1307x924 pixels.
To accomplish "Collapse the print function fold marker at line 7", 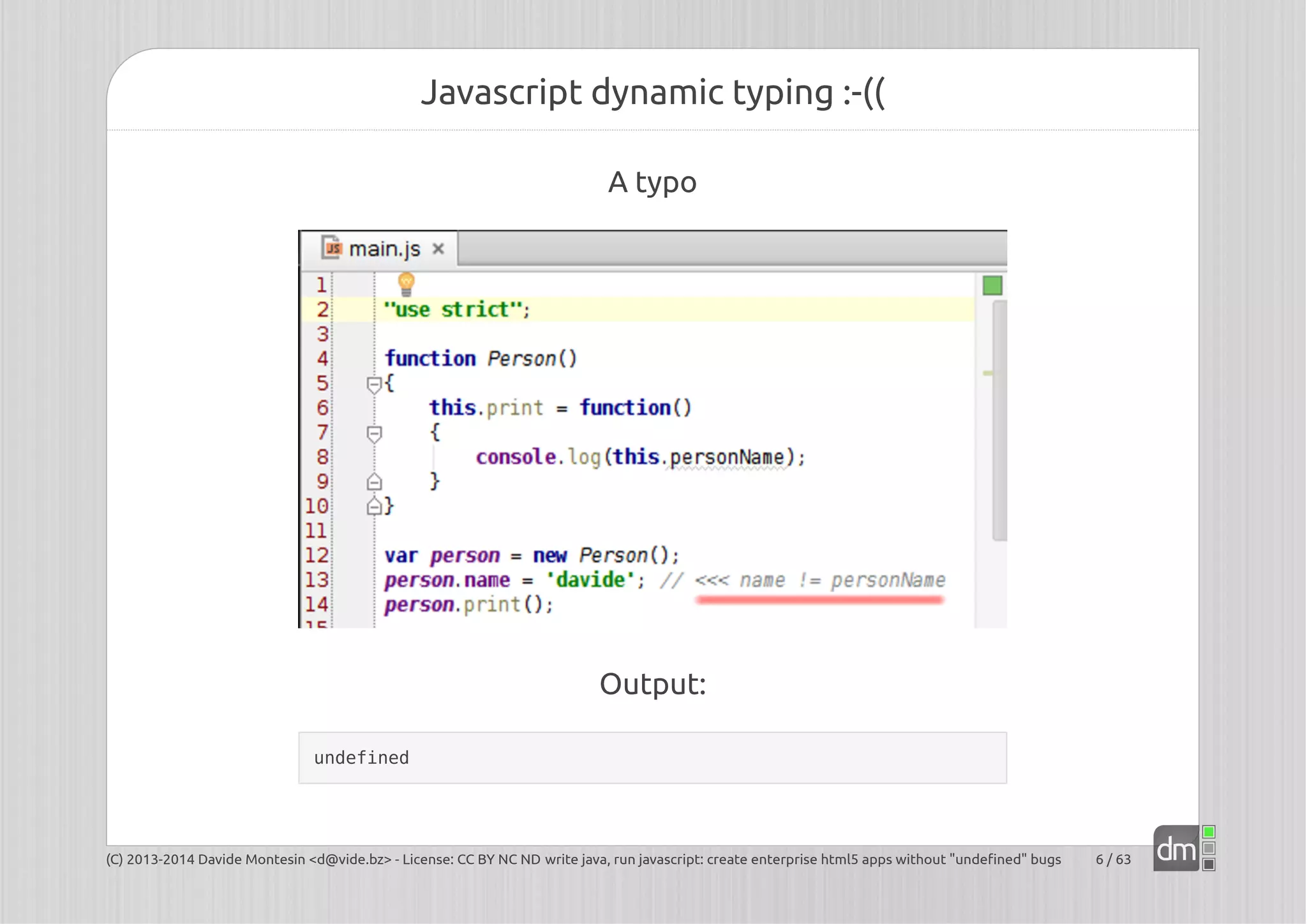I will tap(374, 434).
